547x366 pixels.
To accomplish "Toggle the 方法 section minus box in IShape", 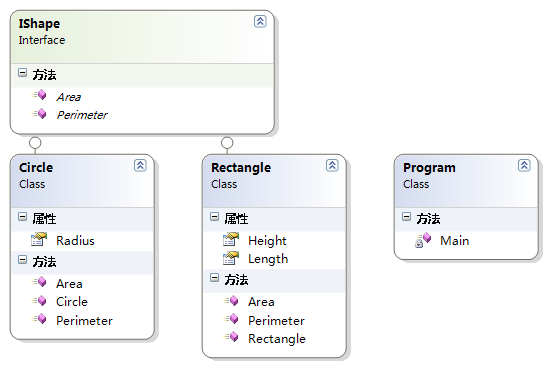I will (22, 73).
